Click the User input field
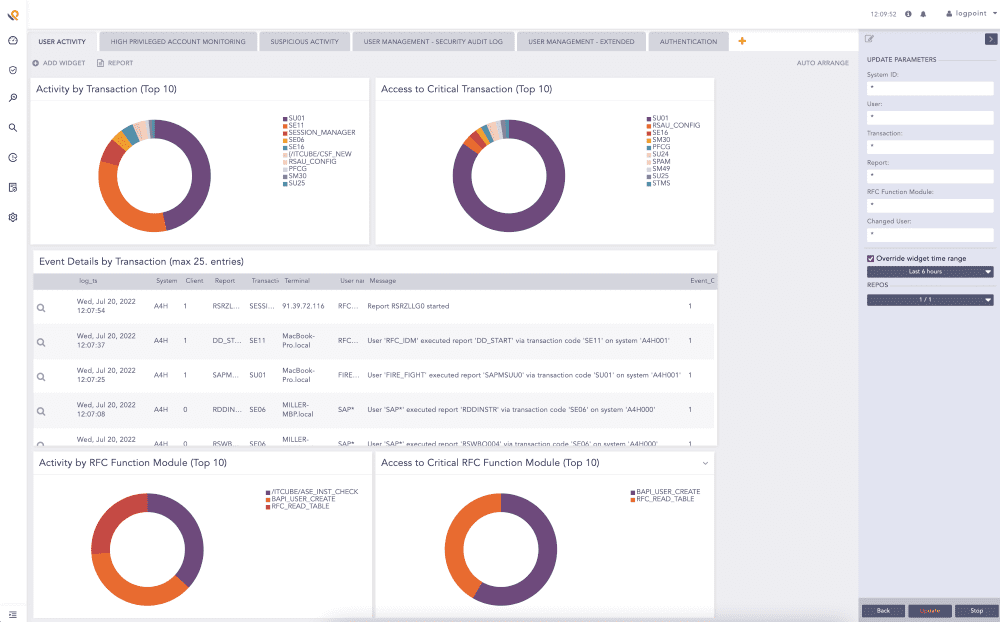Screen dimensions: 1000x622 pos(930,117)
